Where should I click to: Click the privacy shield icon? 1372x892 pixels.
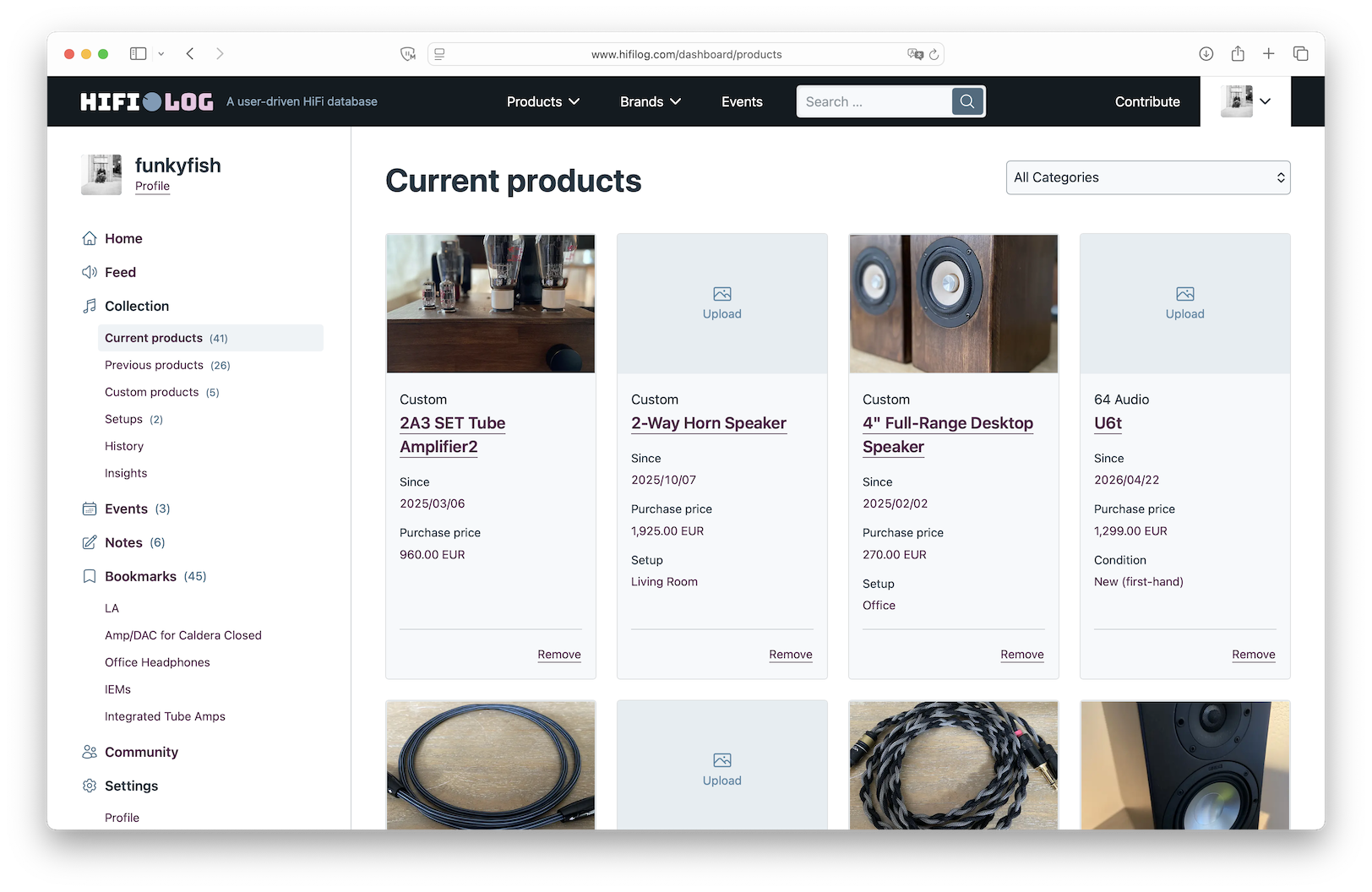408,54
